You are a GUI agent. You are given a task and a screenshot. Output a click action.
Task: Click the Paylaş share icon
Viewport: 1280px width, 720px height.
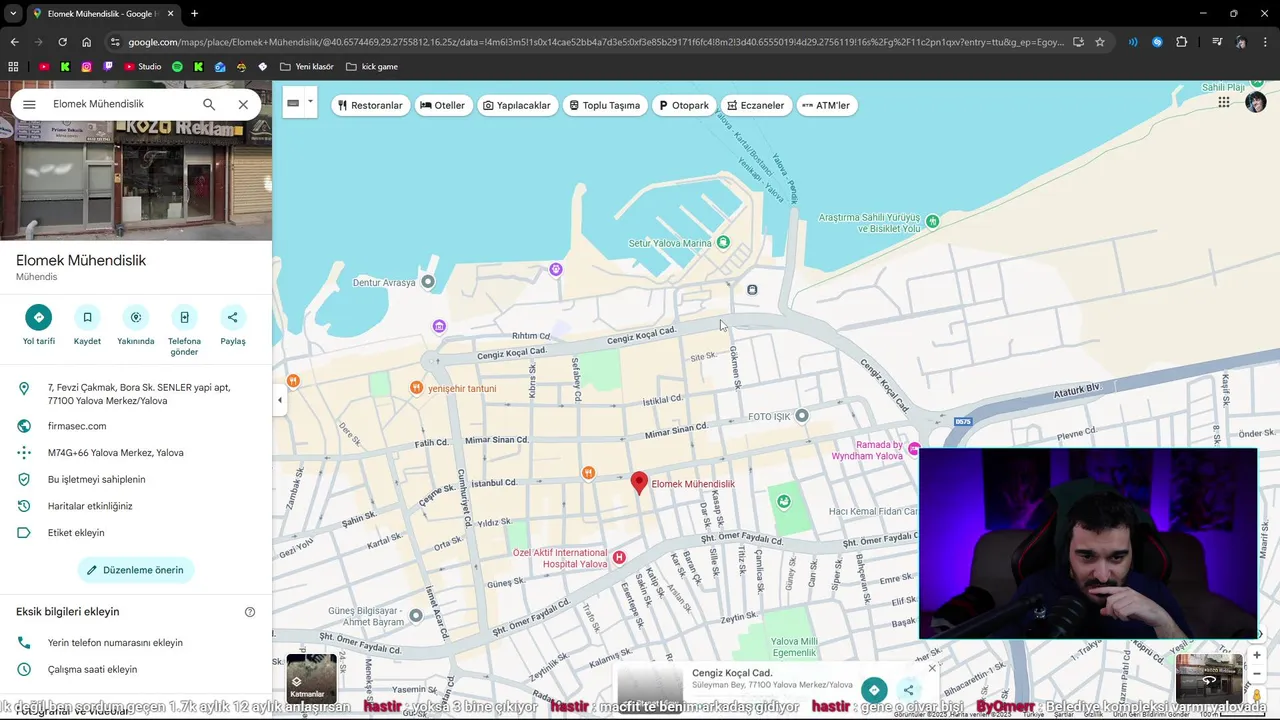(233, 317)
